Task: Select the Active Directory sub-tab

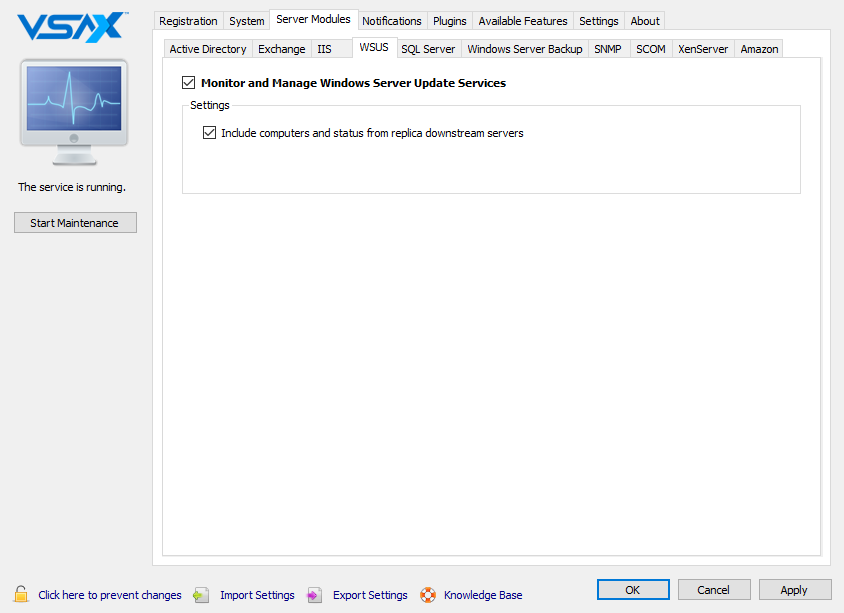Action: (208, 49)
